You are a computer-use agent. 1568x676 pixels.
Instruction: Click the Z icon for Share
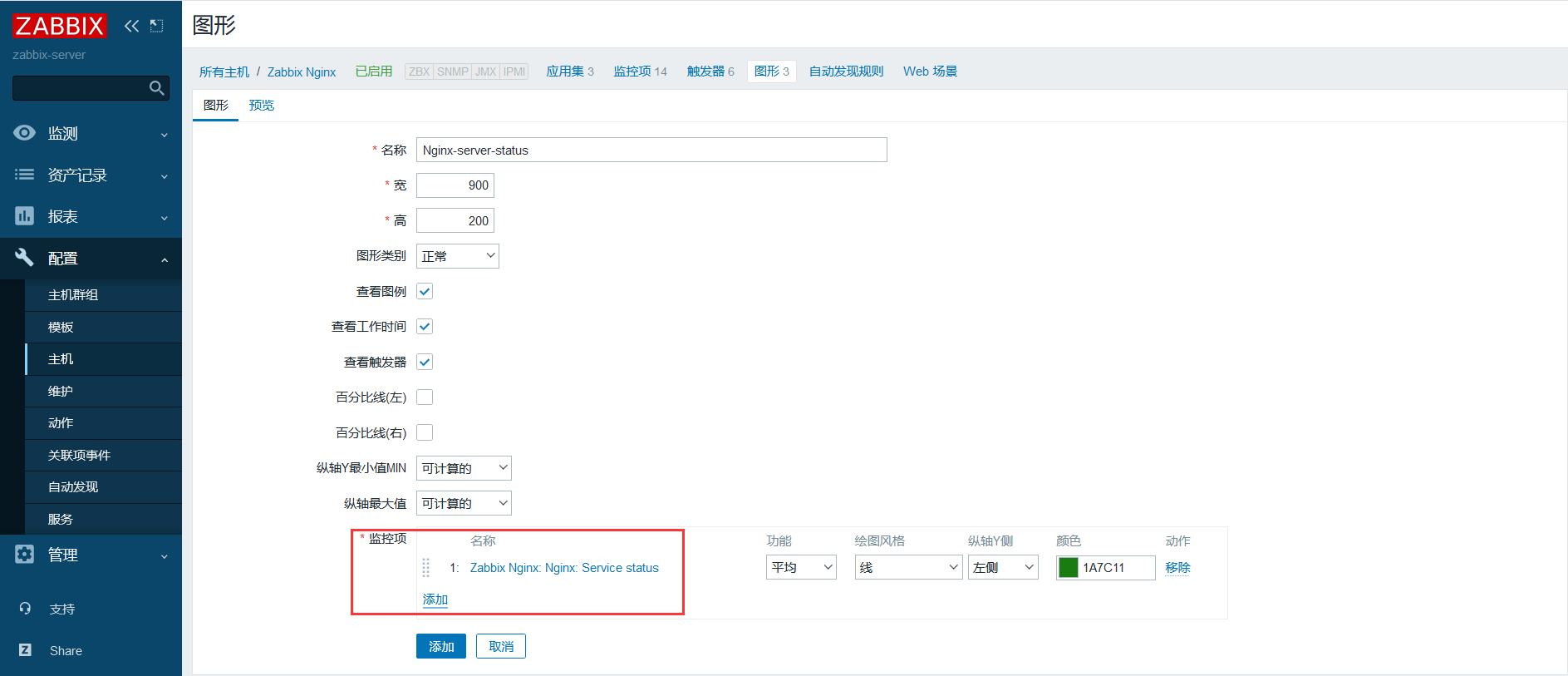pyautogui.click(x=25, y=650)
